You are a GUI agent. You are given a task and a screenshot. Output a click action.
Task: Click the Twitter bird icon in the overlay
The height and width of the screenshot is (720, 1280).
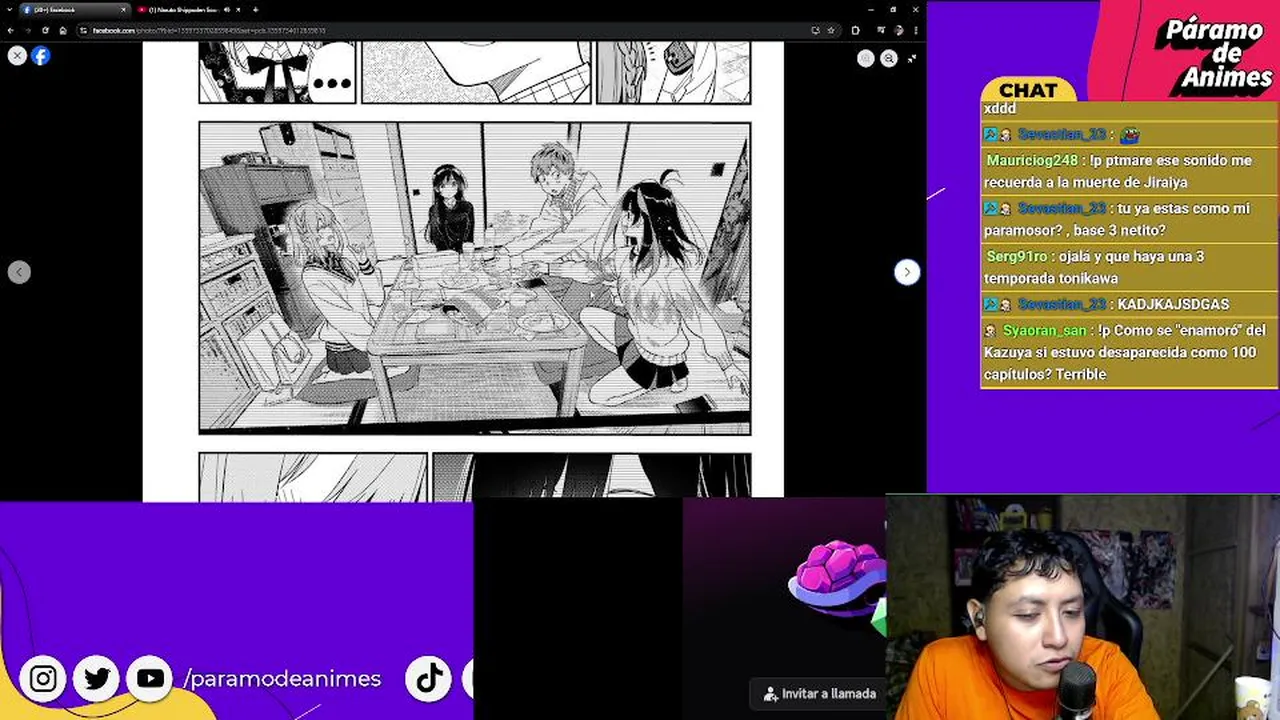97,679
